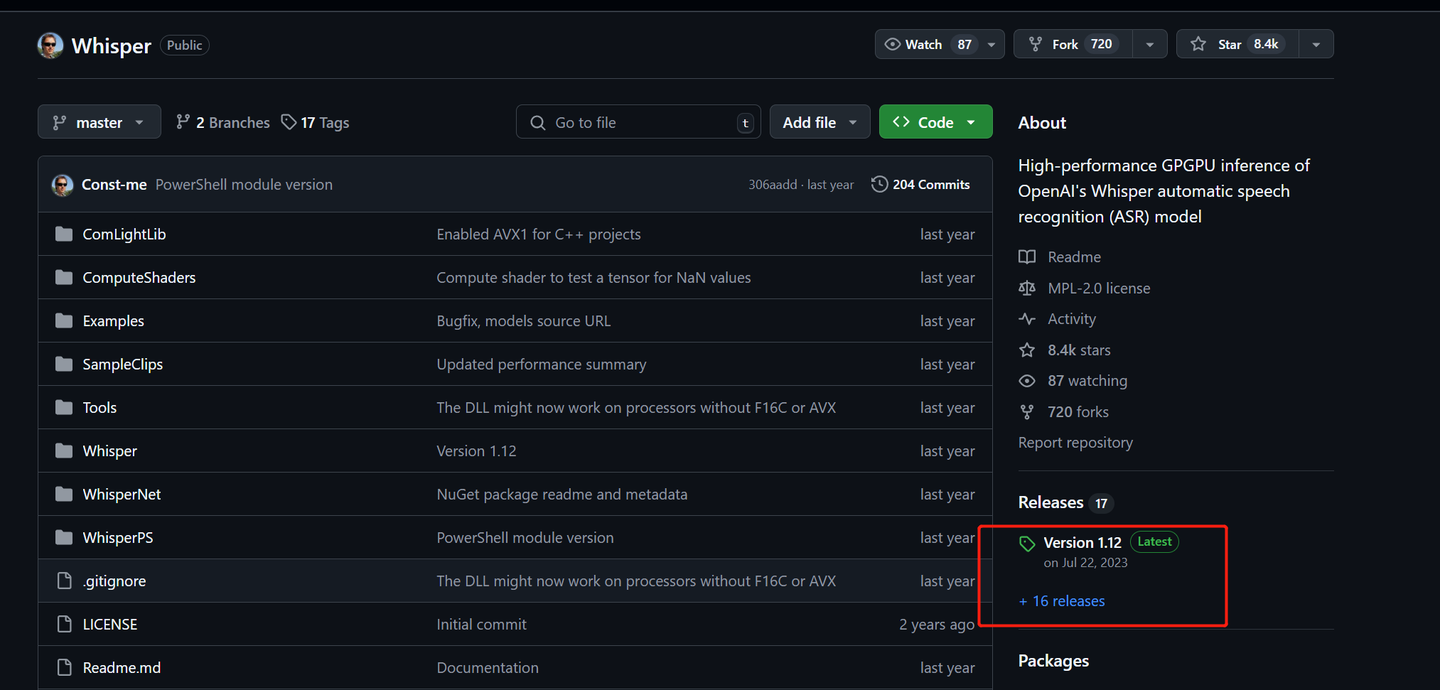The image size is (1440, 690).
Task: Click the Fork icon button
Action: click(x=1033, y=44)
